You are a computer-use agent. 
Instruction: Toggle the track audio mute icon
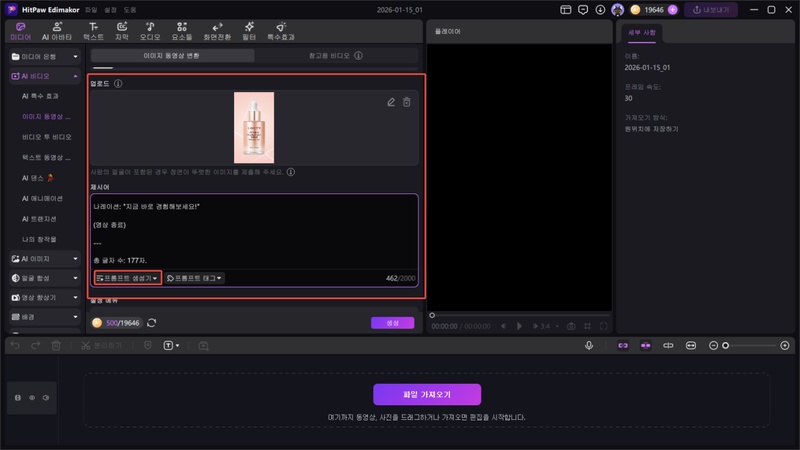coord(45,397)
